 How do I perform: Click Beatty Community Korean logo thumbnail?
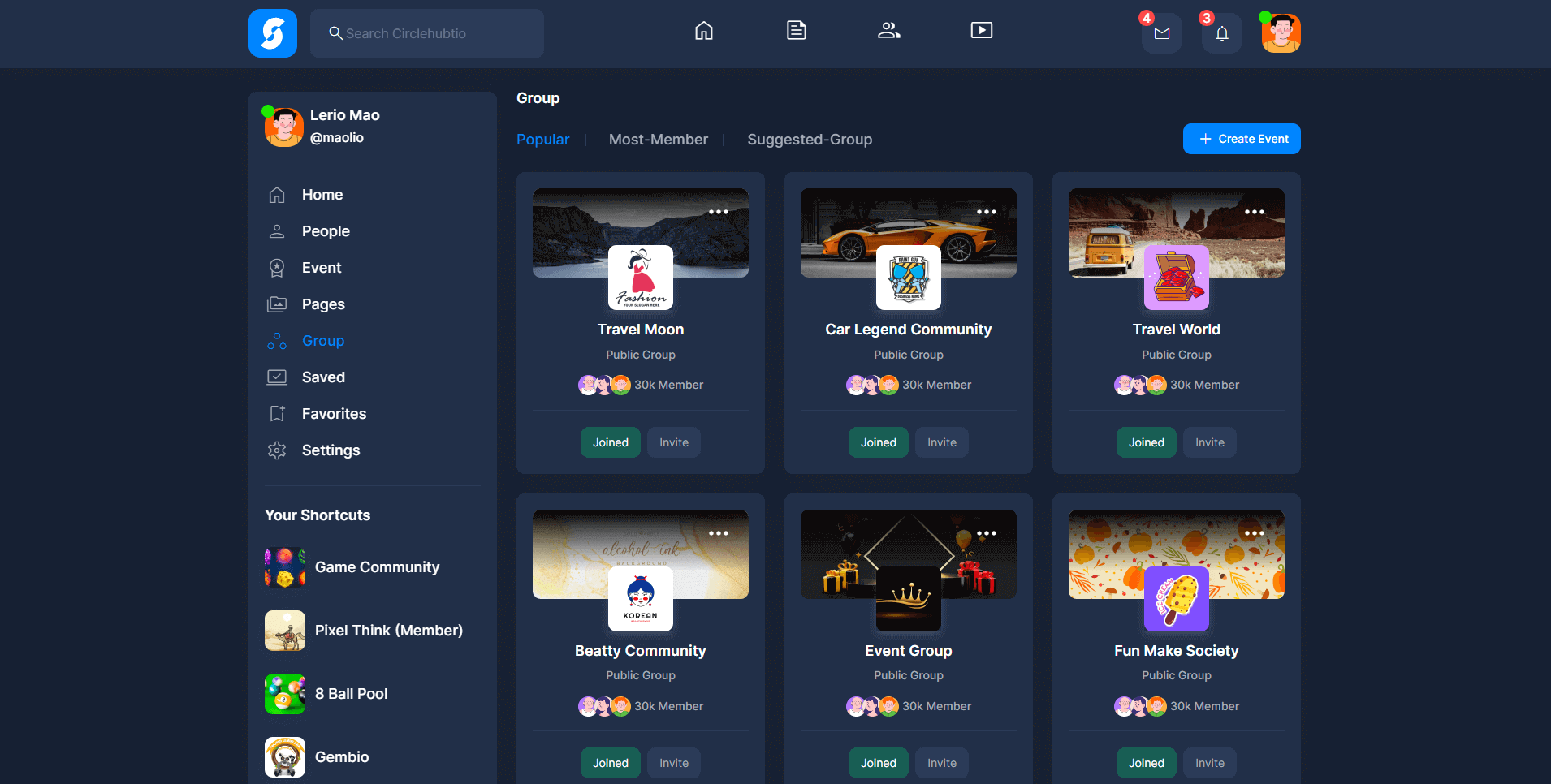[x=641, y=599]
